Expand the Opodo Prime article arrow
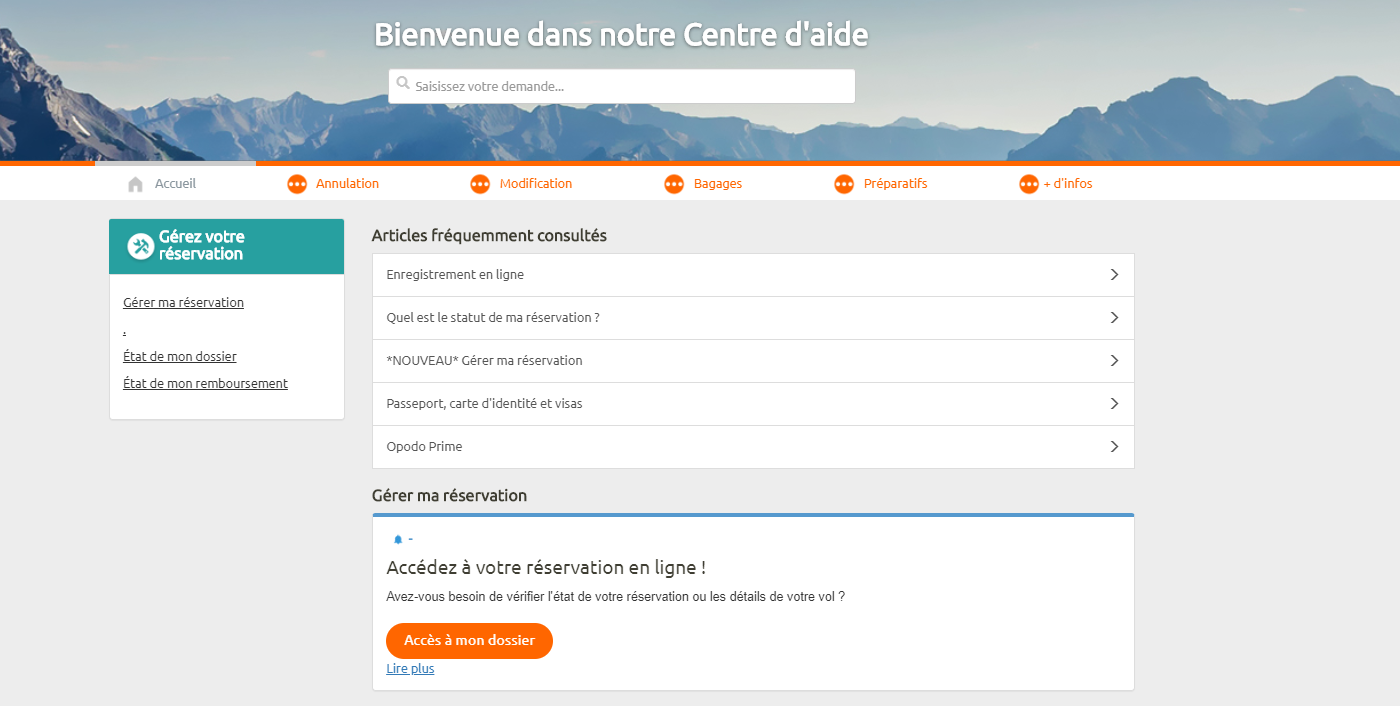Image resolution: width=1400 pixels, height=706 pixels. (1114, 447)
